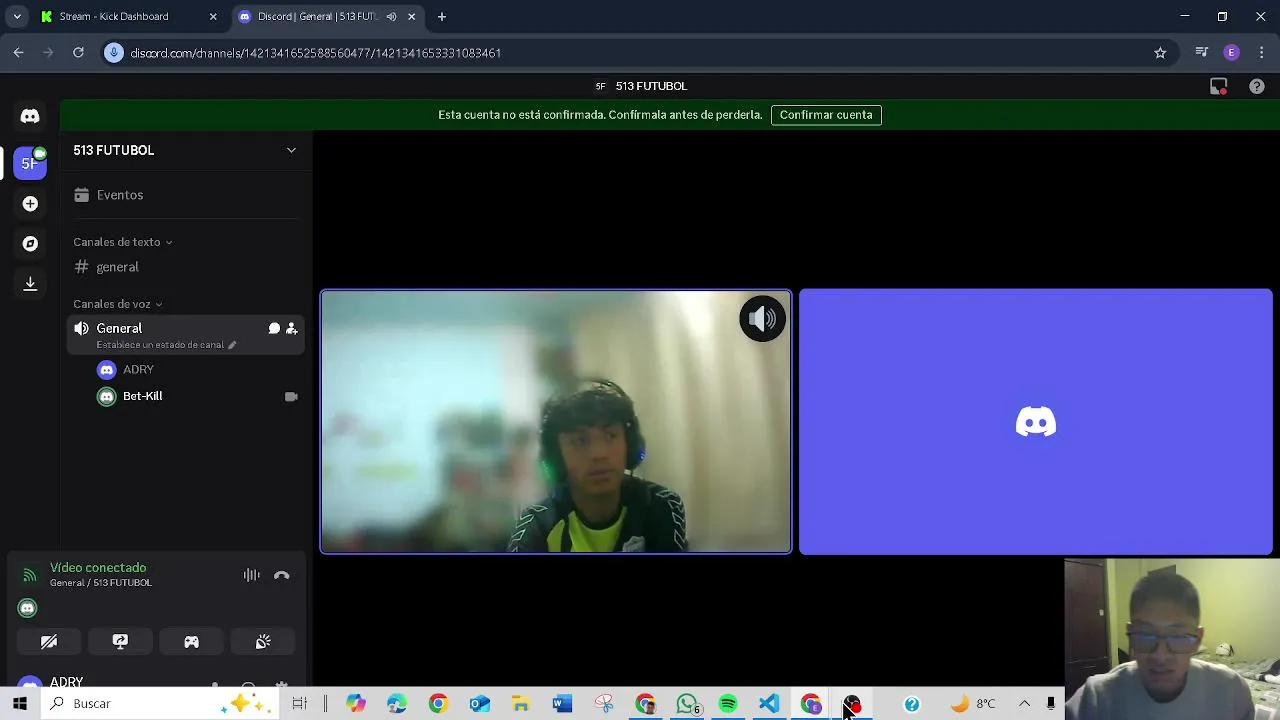Open a new browser tab

click(x=442, y=17)
